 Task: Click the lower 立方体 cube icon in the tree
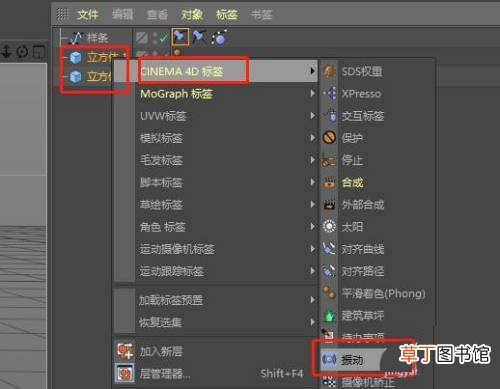[76, 77]
